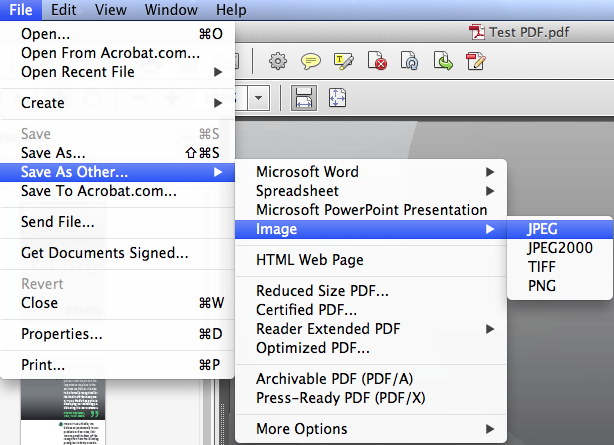The width and height of the screenshot is (614, 445).
Task: Expand the More Options submenu
Action: point(371,429)
